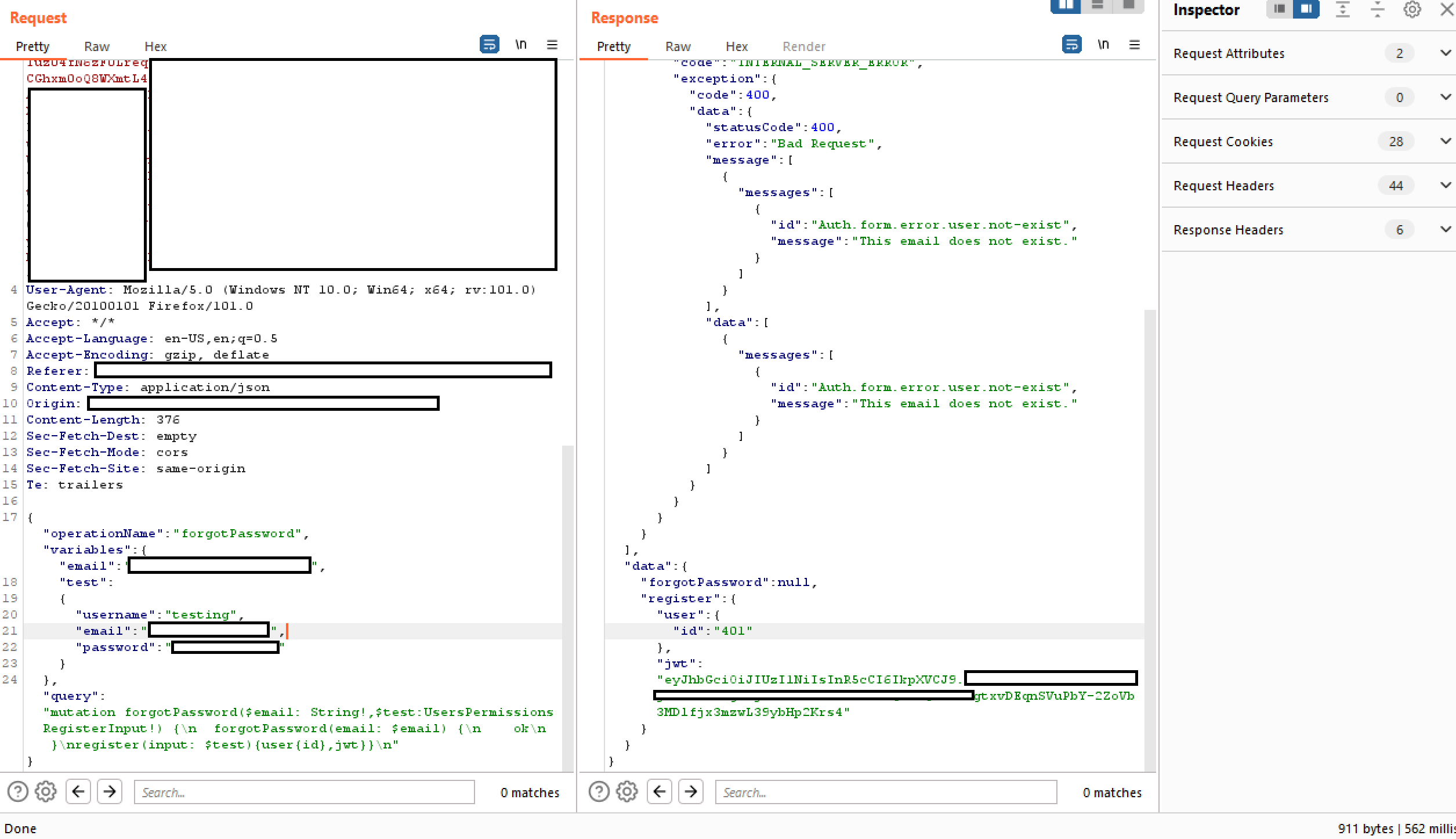Switch Request view to Raw tab
Screen dimensions: 1456x839
[x=96, y=46]
